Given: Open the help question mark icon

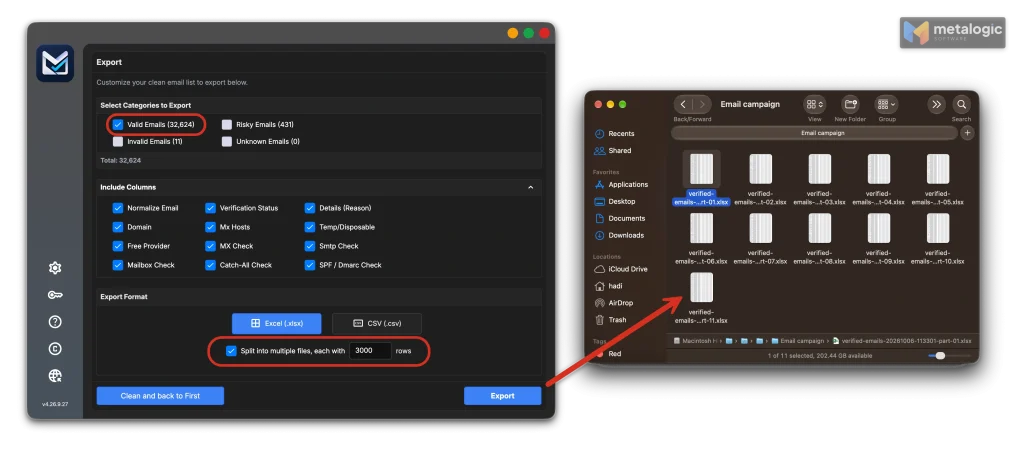Looking at the screenshot, I should [56, 322].
